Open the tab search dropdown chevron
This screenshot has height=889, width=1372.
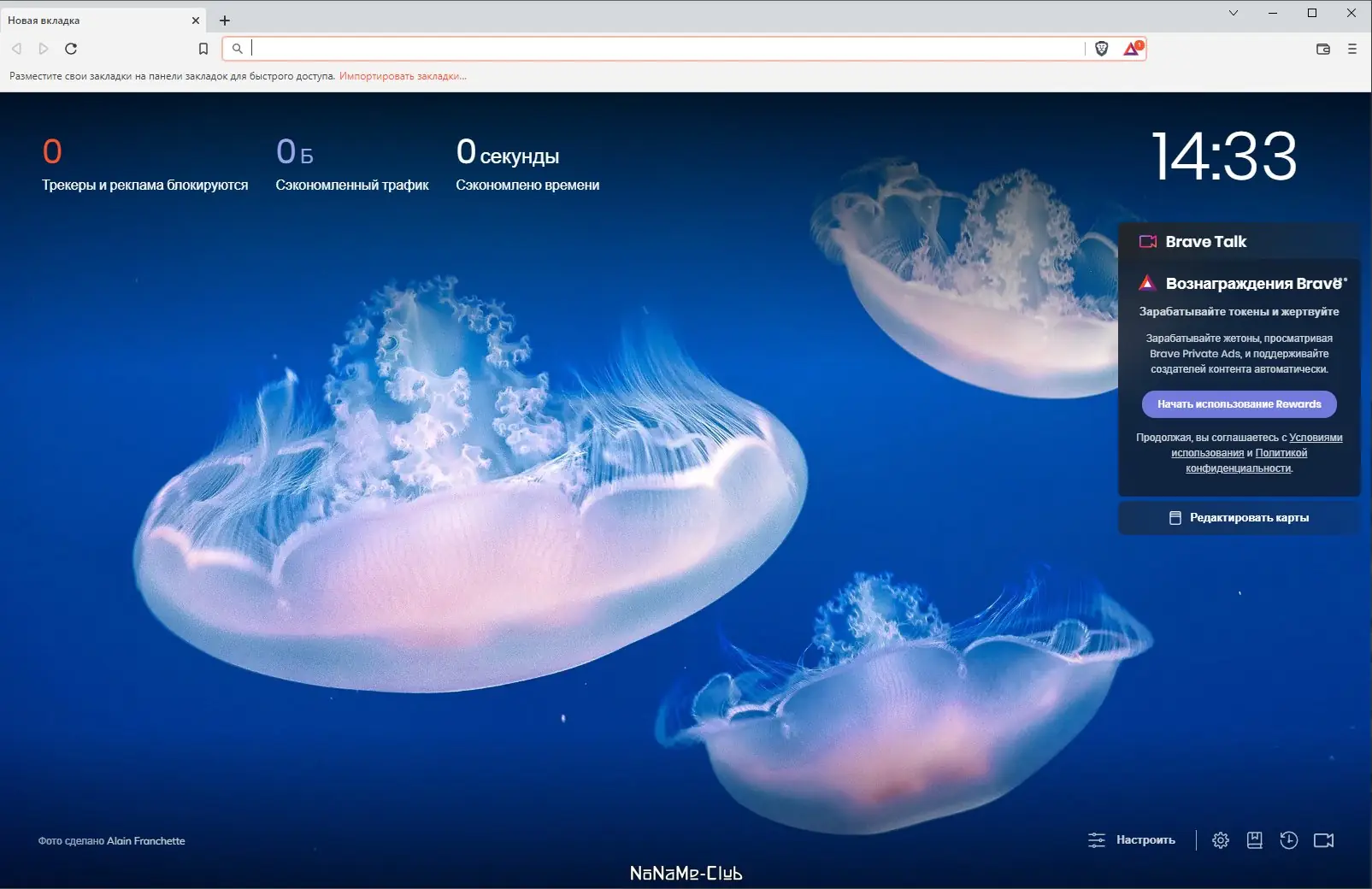(1234, 13)
